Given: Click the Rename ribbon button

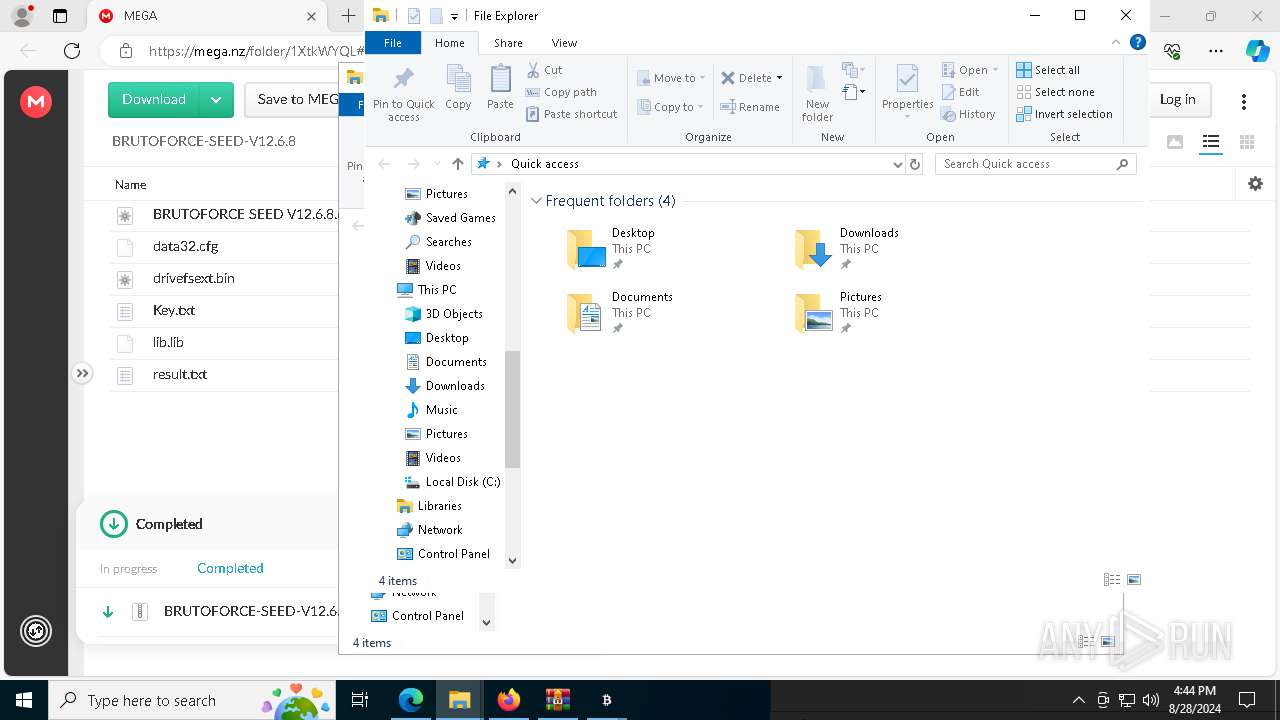Looking at the screenshot, I should pyautogui.click(x=750, y=107).
